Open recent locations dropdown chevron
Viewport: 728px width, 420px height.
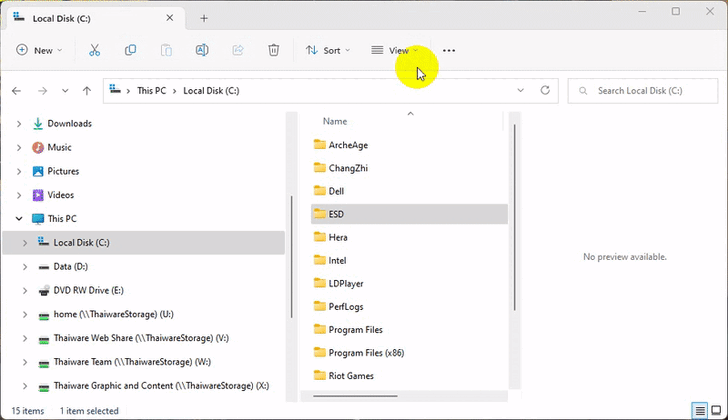65,91
